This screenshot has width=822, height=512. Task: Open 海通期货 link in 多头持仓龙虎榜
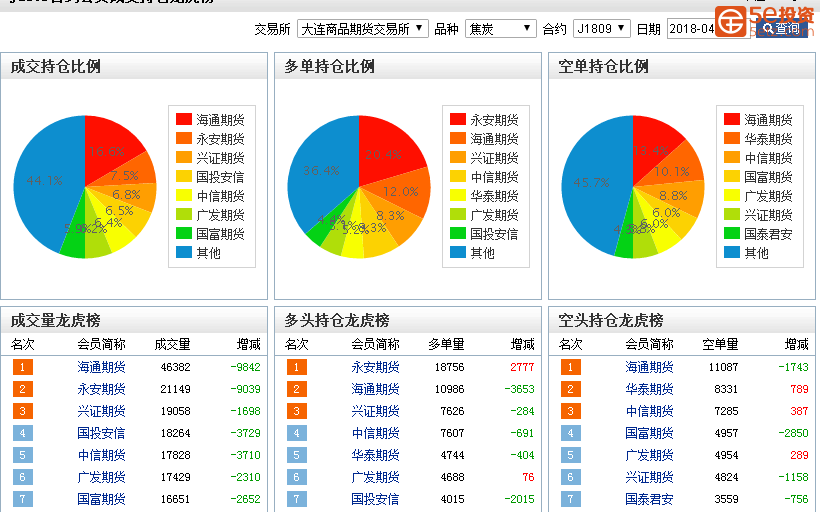375,389
